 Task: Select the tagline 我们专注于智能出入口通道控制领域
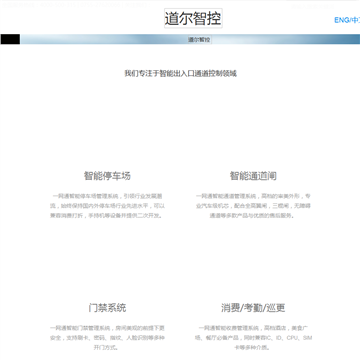[x=180, y=73]
